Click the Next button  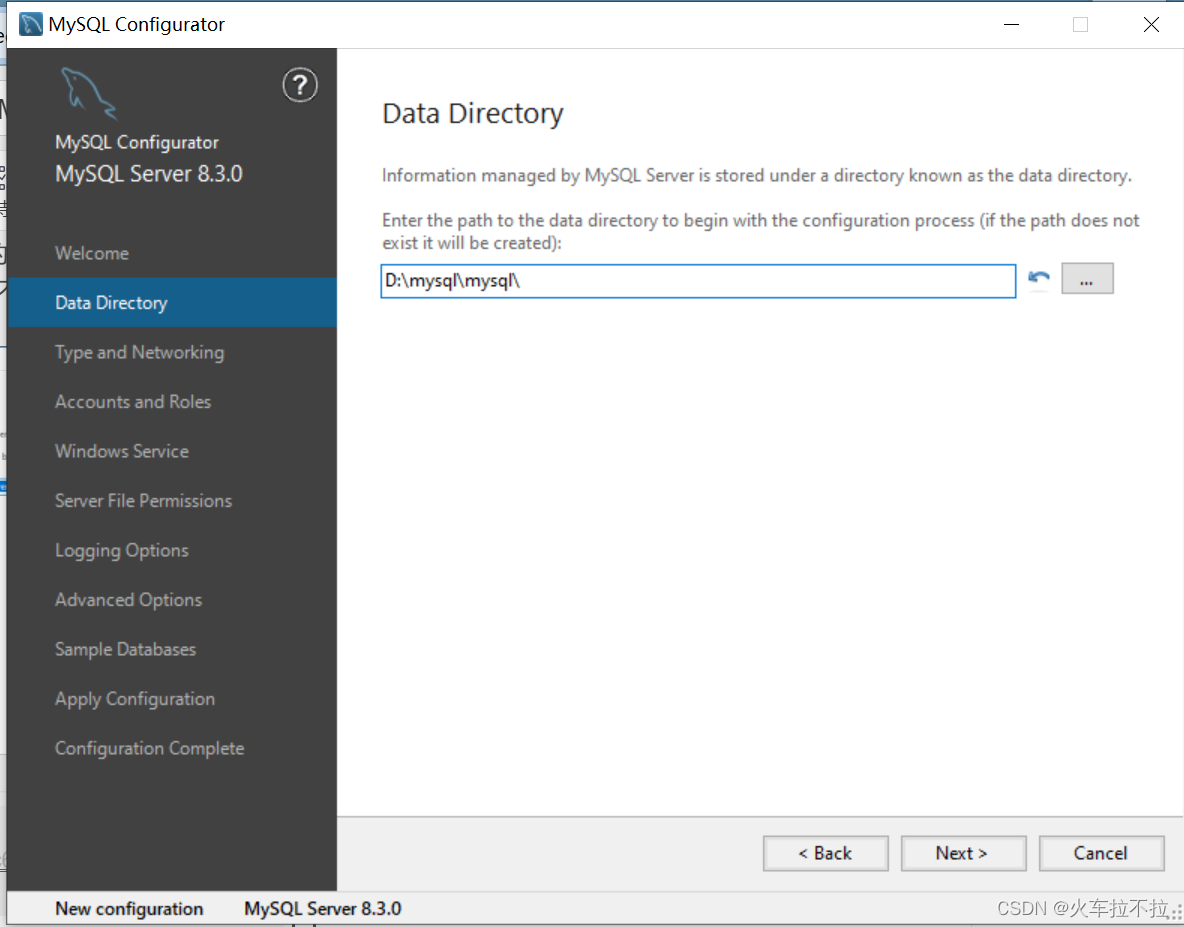point(963,853)
